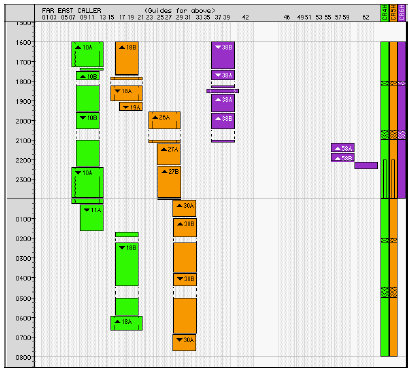This screenshot has height=371, width=412.
Task: Select the orange down-arrow 30A block
Action: pos(184,342)
